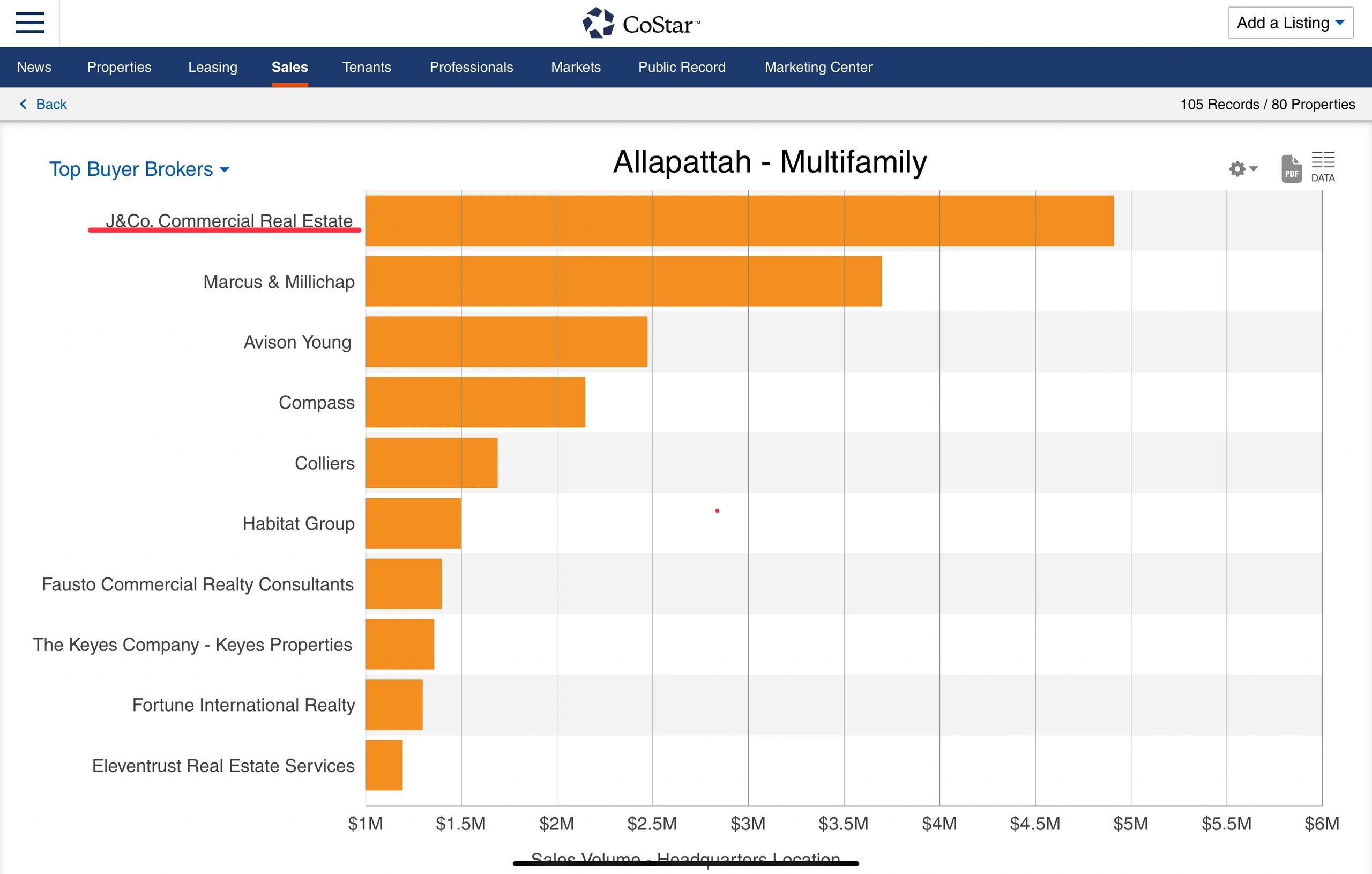Image resolution: width=1372 pixels, height=874 pixels.
Task: Open the DATA table view icon
Action: tap(1323, 167)
